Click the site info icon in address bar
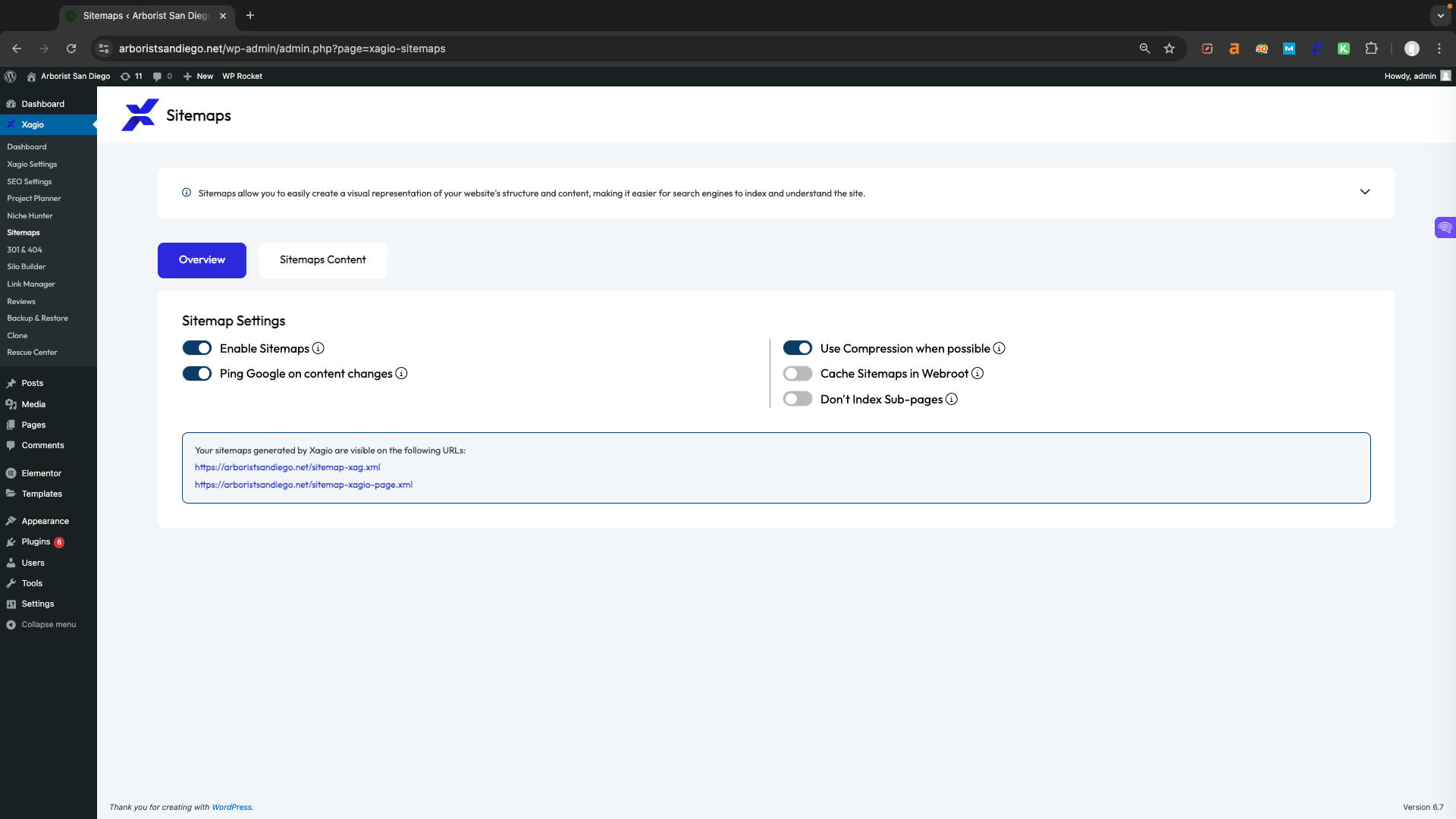The image size is (1456, 819). click(x=105, y=49)
